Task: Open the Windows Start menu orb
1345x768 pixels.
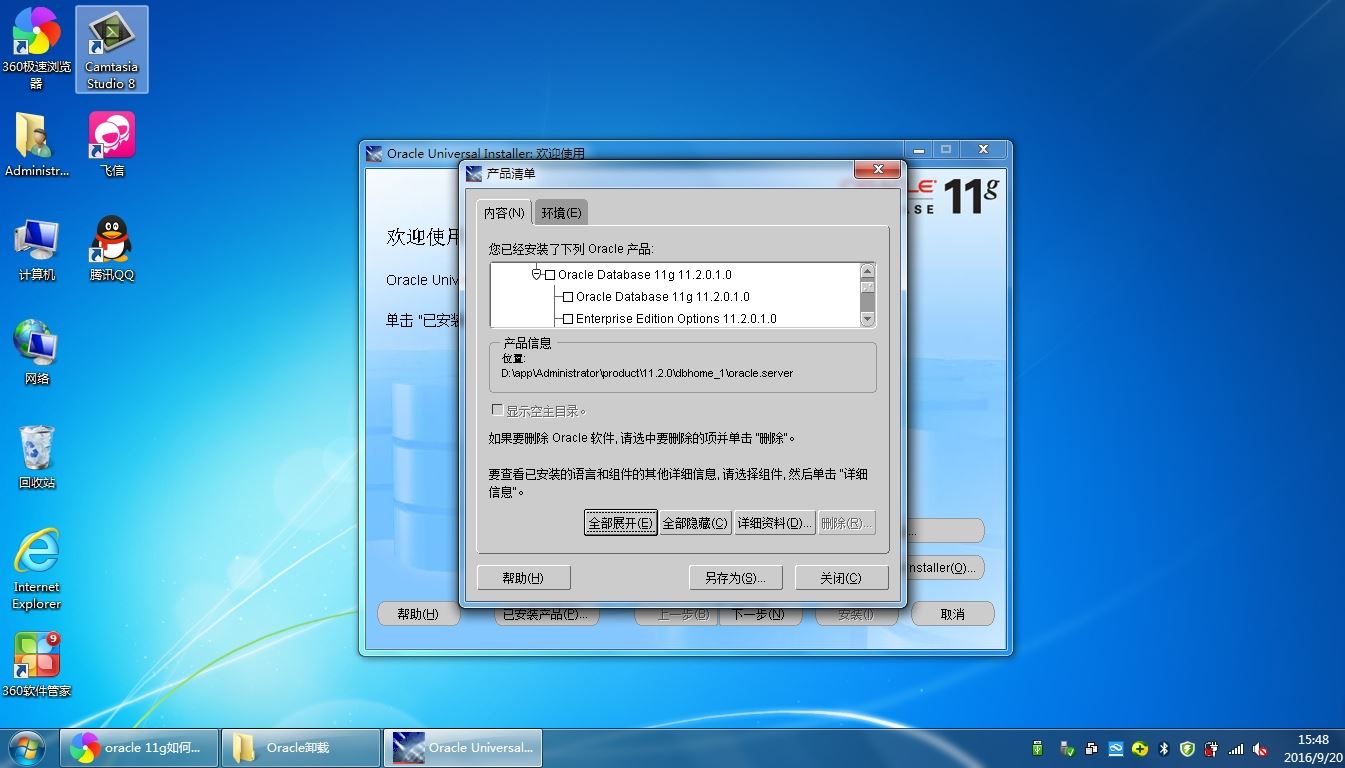Action: pyautogui.click(x=25, y=747)
